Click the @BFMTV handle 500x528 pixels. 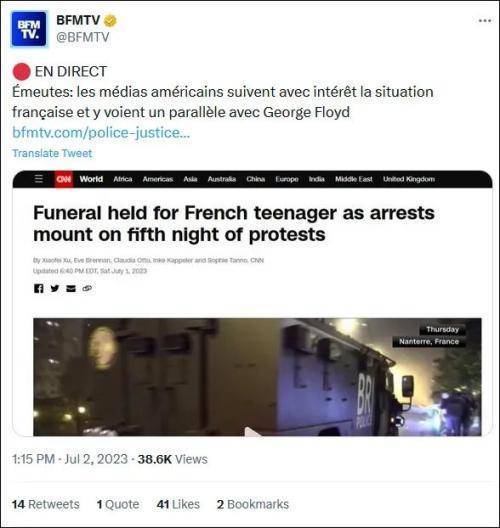pyautogui.click(x=82, y=37)
